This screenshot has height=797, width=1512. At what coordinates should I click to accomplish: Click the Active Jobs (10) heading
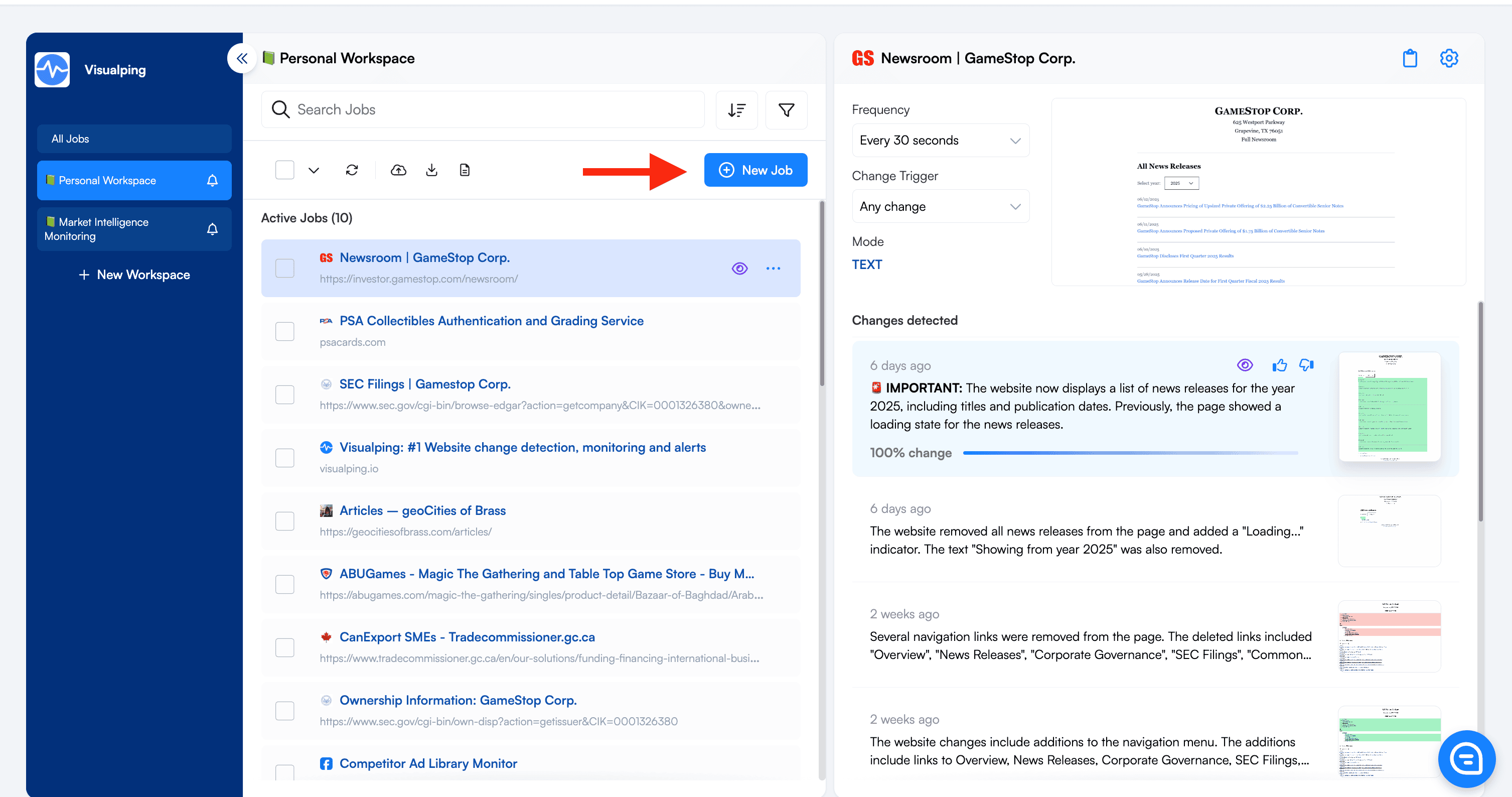307,218
